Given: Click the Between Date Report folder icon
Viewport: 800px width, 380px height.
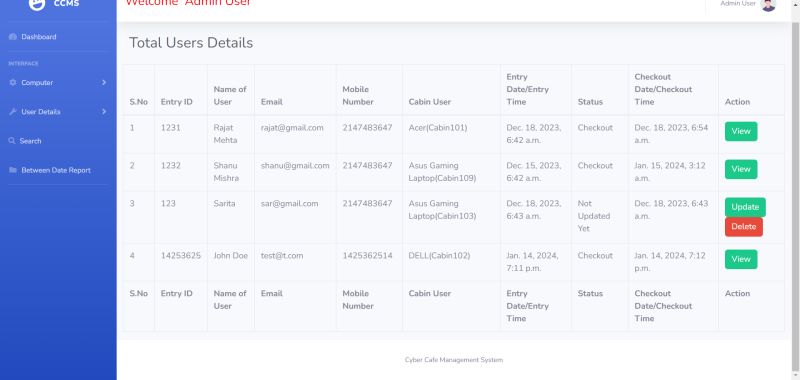Looking at the screenshot, I should point(13,170).
